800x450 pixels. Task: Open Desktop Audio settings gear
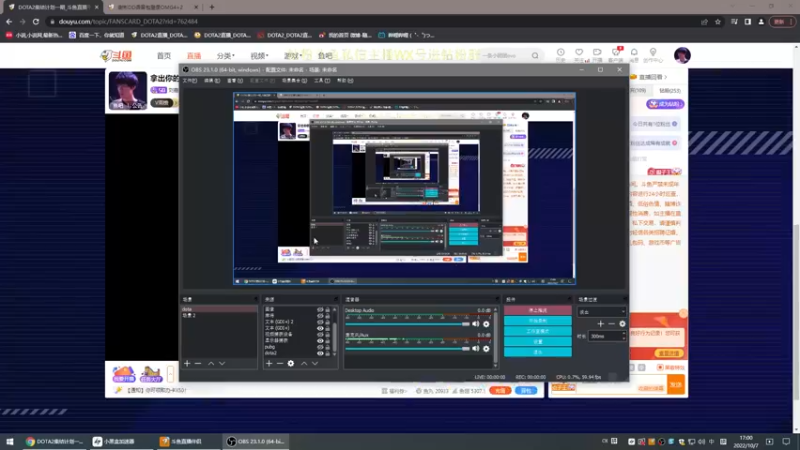click(486, 324)
